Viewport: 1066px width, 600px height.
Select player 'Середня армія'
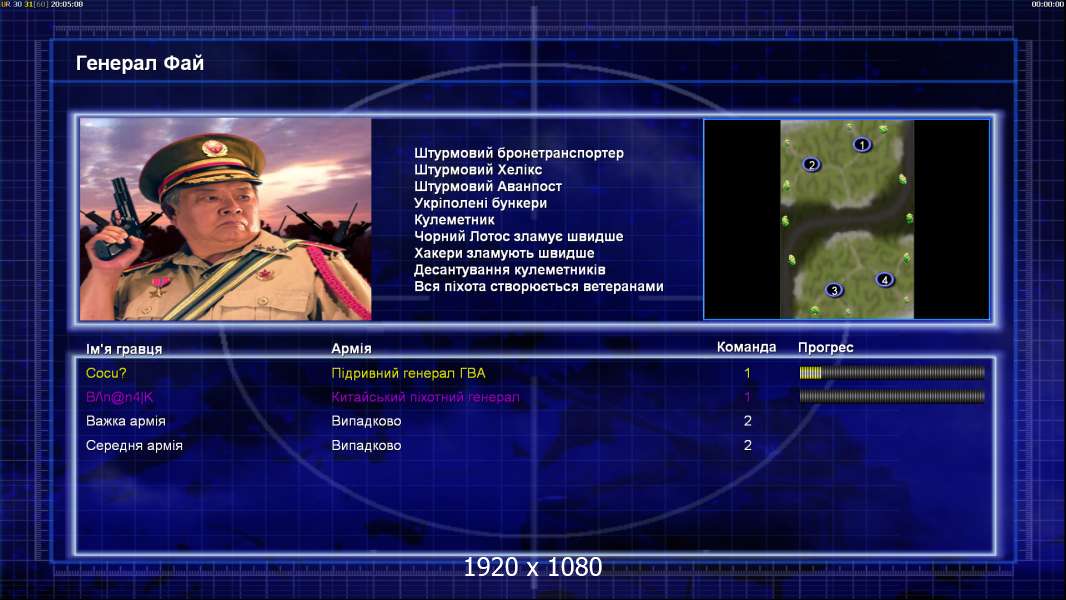[134, 446]
